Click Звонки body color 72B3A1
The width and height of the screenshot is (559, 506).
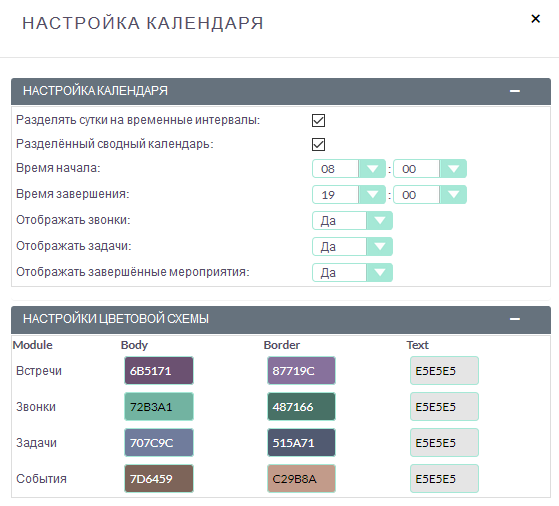[159, 407]
